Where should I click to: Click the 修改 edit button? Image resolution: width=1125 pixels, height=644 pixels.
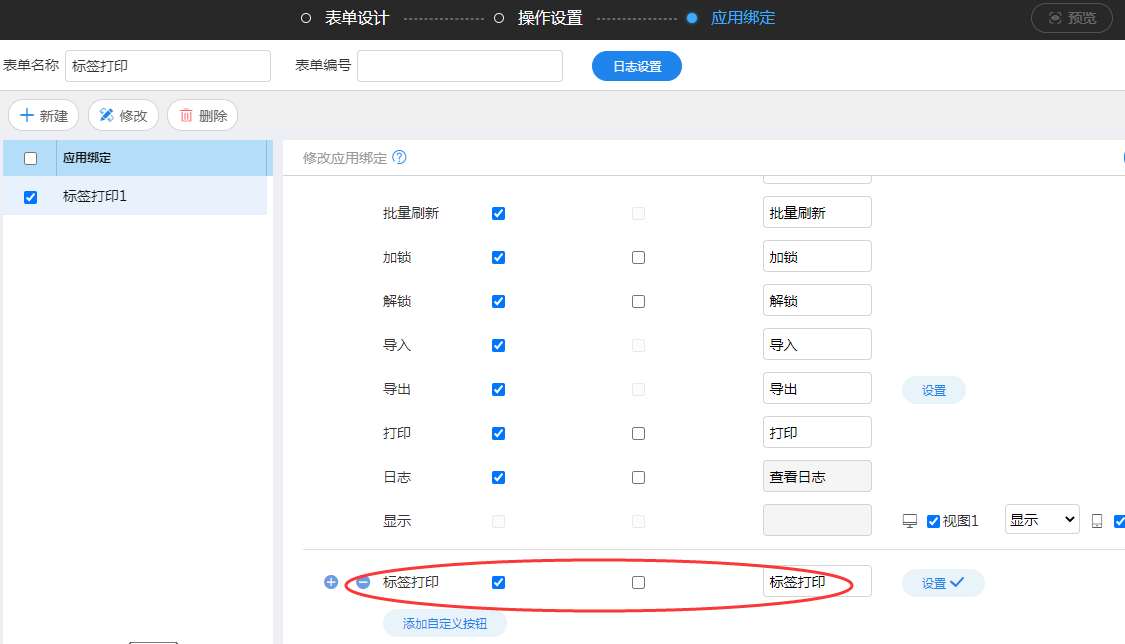[123, 115]
